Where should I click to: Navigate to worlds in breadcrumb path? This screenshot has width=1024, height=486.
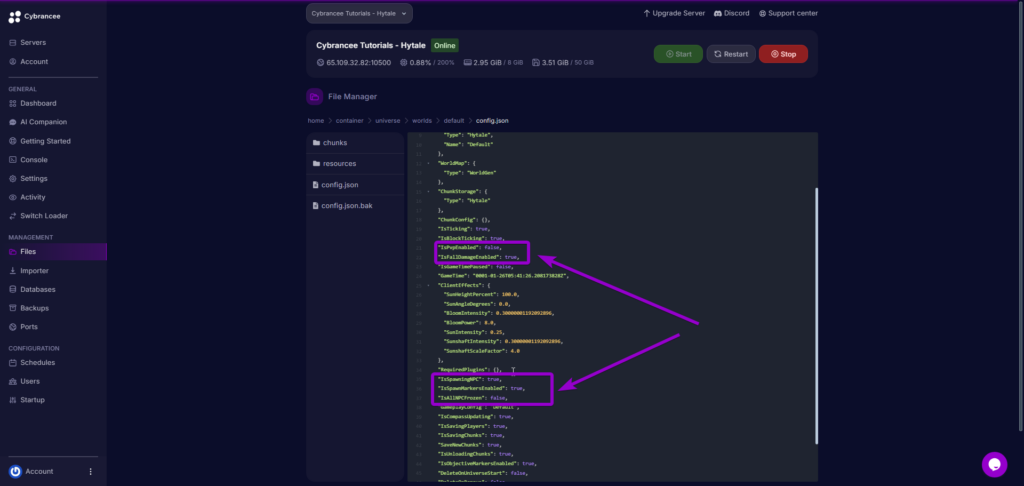(422, 120)
